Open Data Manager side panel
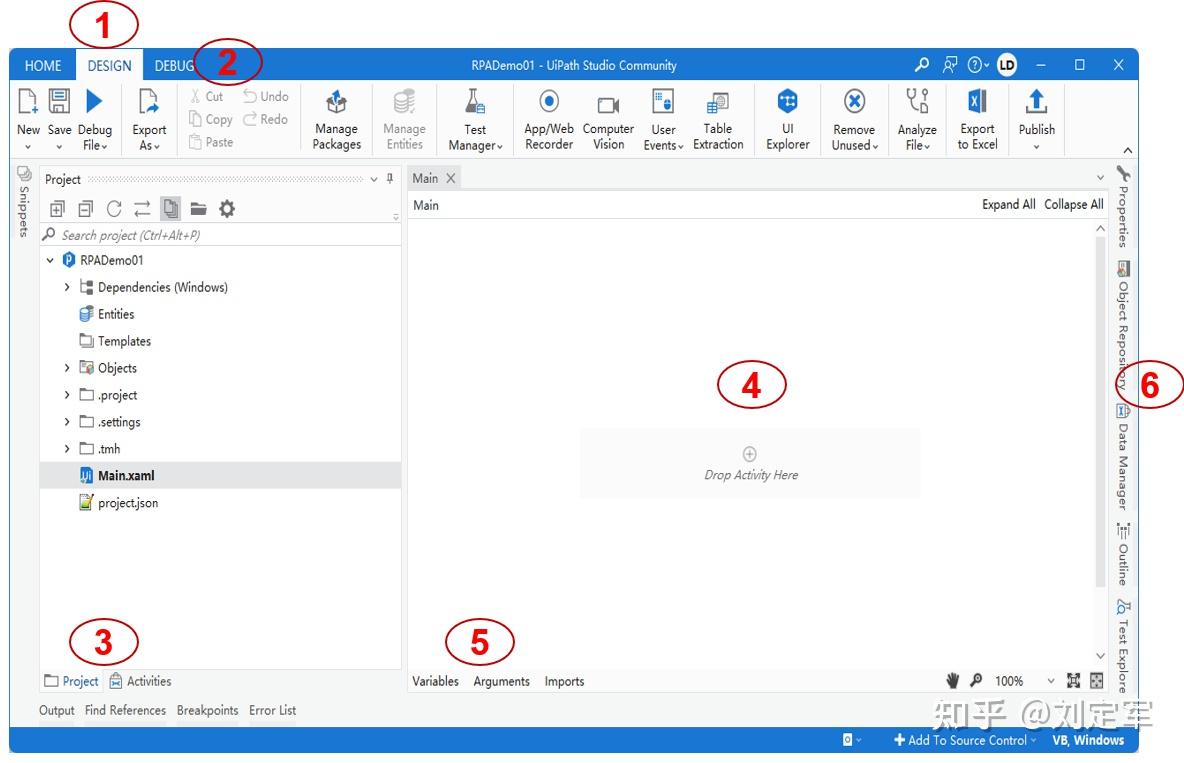The width and height of the screenshot is (1184, 763). tap(1123, 456)
